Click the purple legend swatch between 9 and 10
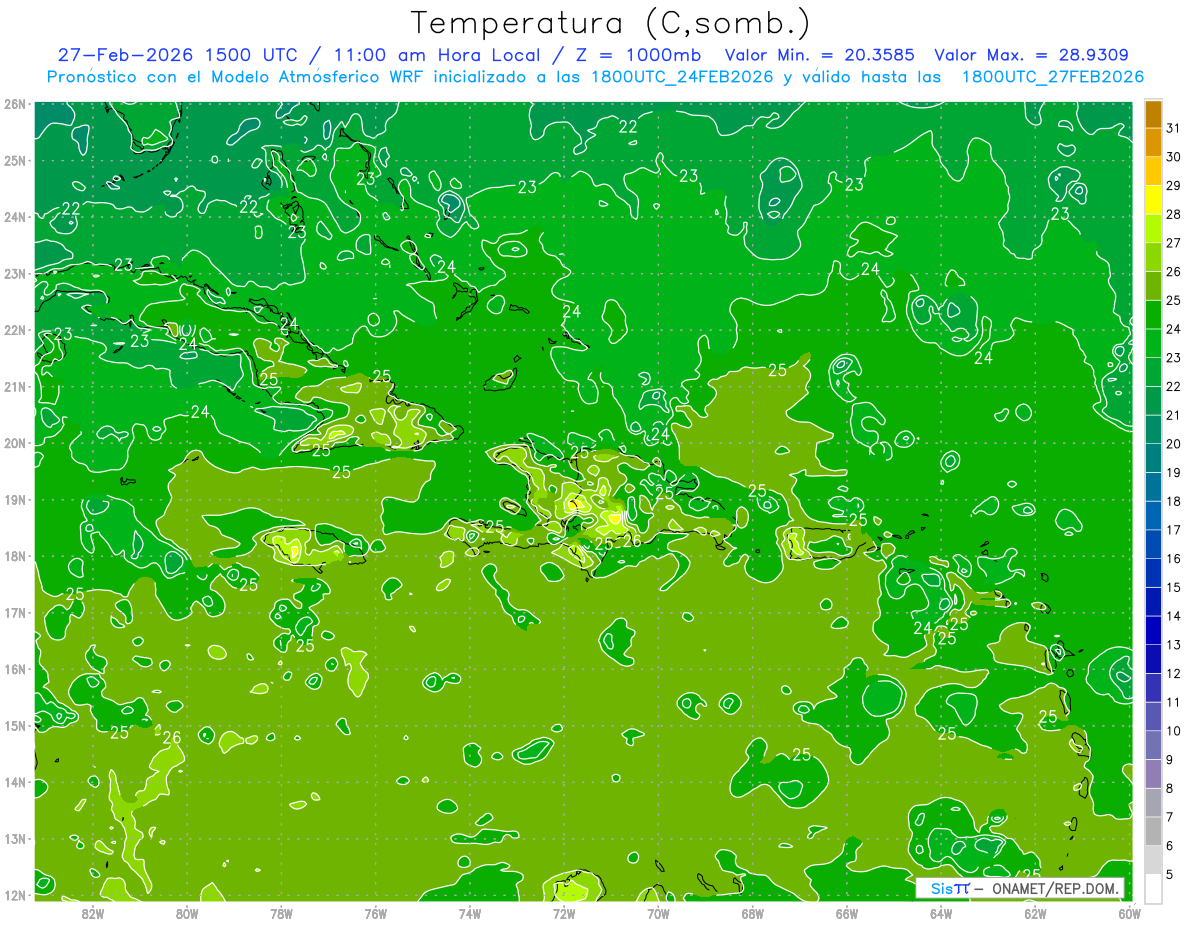 coord(1153,745)
